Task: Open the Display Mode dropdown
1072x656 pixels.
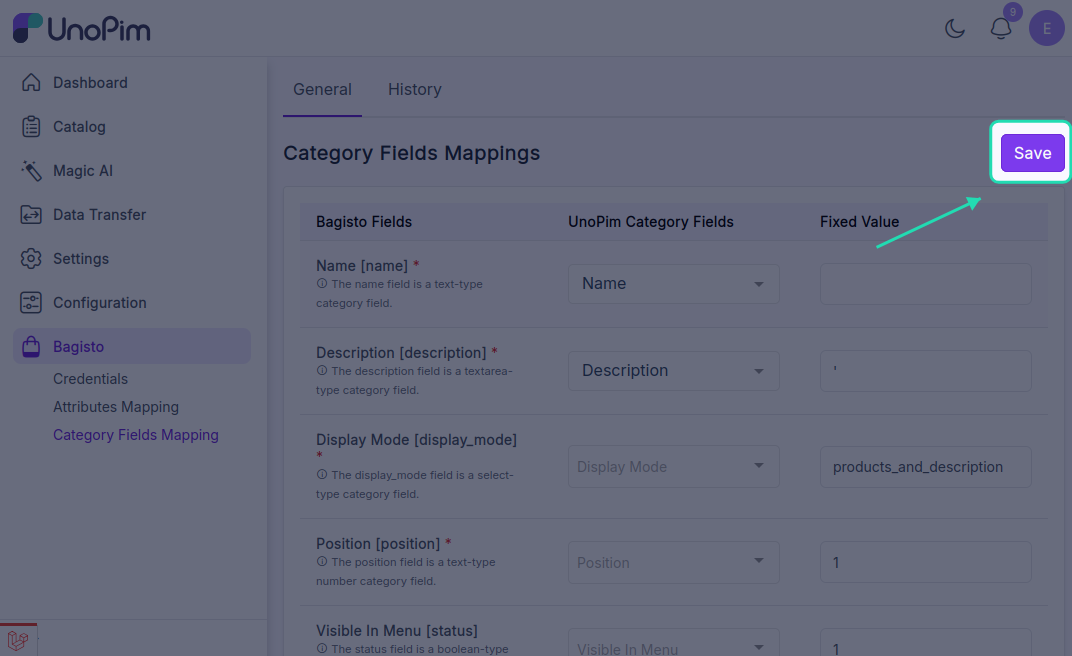Action: click(x=673, y=467)
